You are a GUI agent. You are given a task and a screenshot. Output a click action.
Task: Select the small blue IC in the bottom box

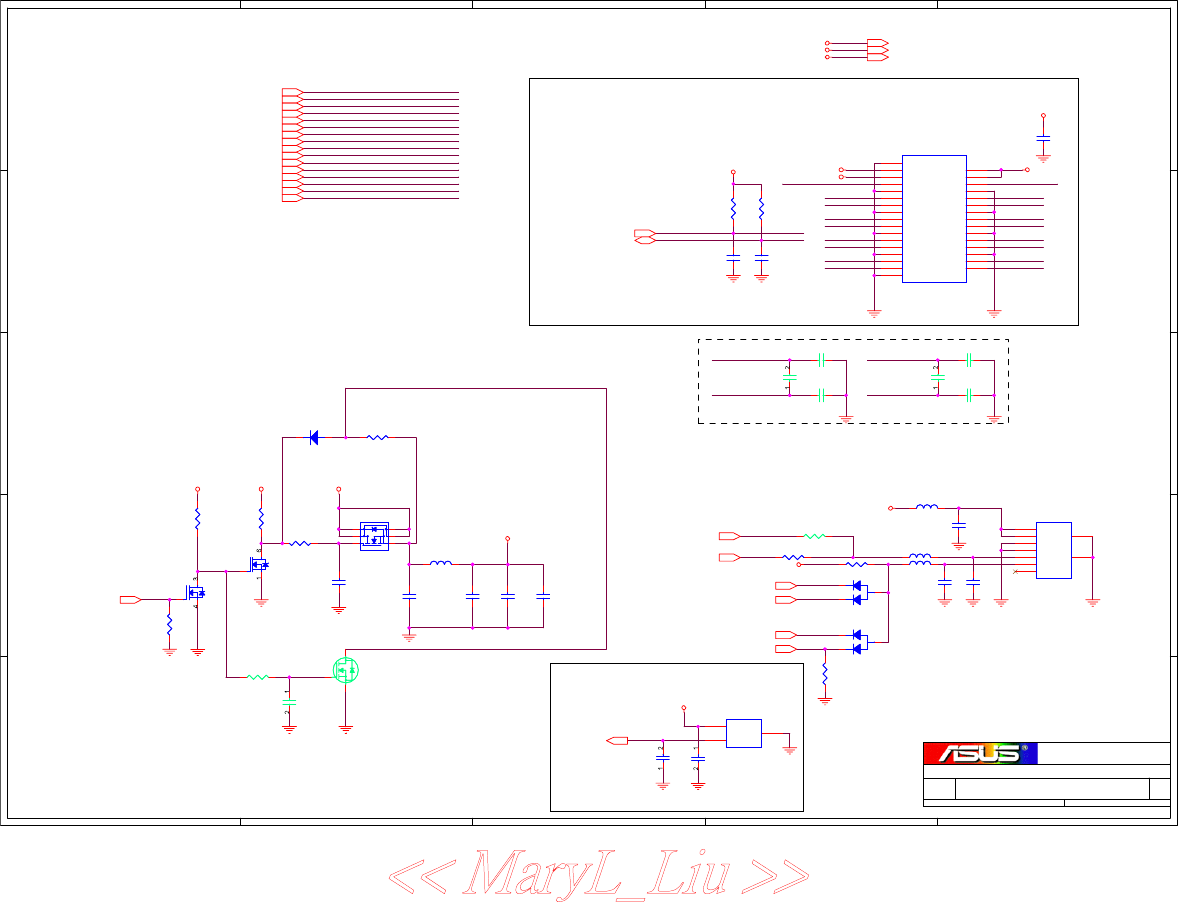pos(744,733)
